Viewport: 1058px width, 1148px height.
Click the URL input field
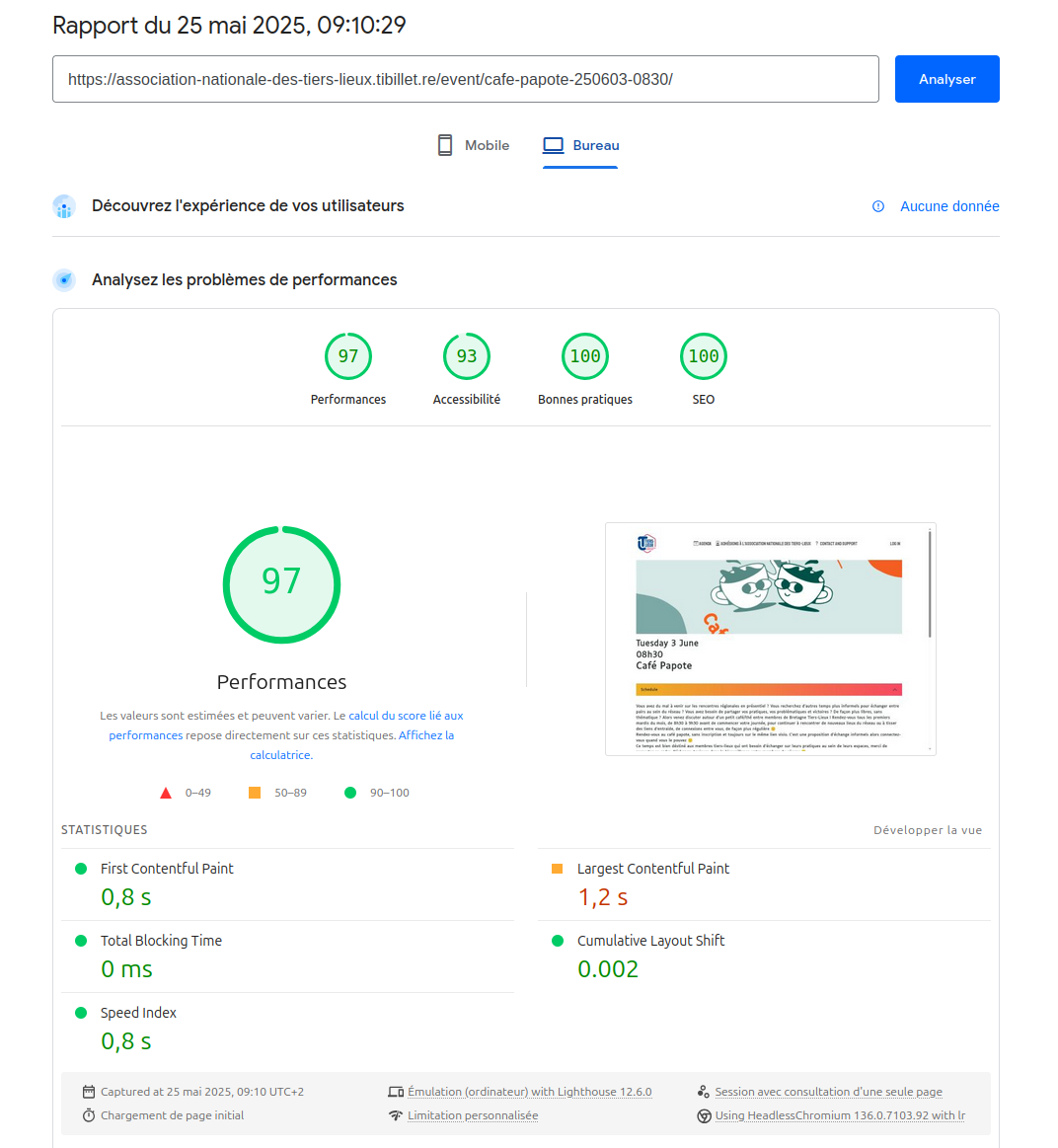click(x=465, y=79)
